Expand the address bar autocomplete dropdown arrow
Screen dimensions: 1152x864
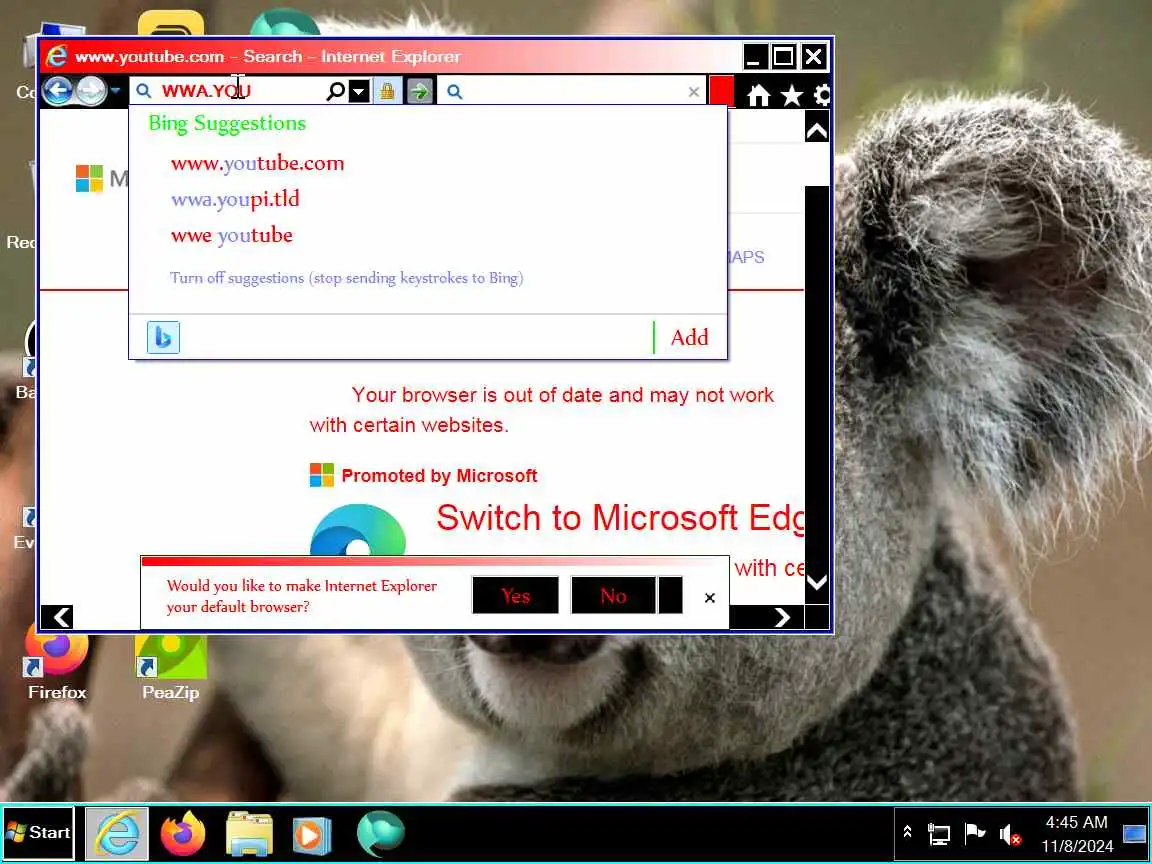359,91
